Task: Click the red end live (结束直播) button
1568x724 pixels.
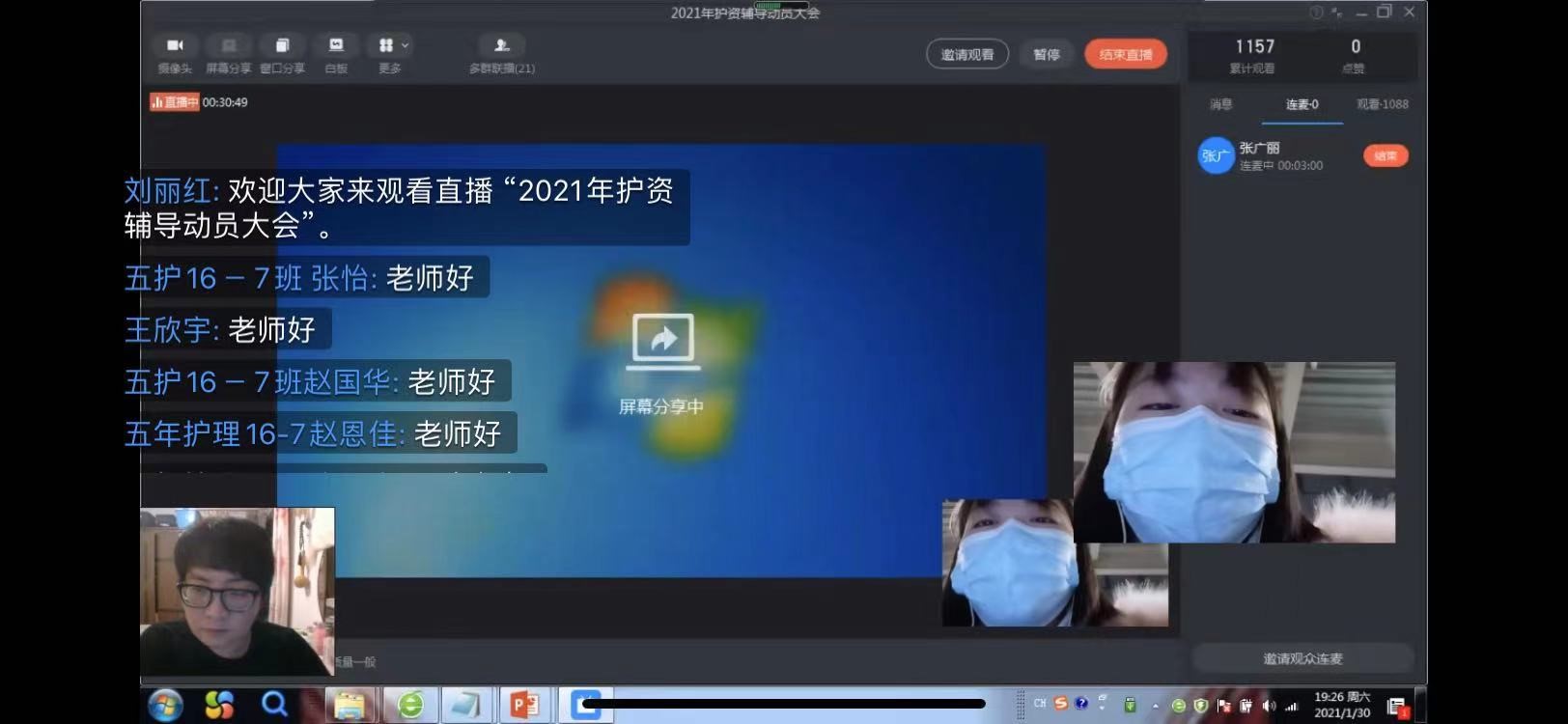Action: [x=1125, y=54]
